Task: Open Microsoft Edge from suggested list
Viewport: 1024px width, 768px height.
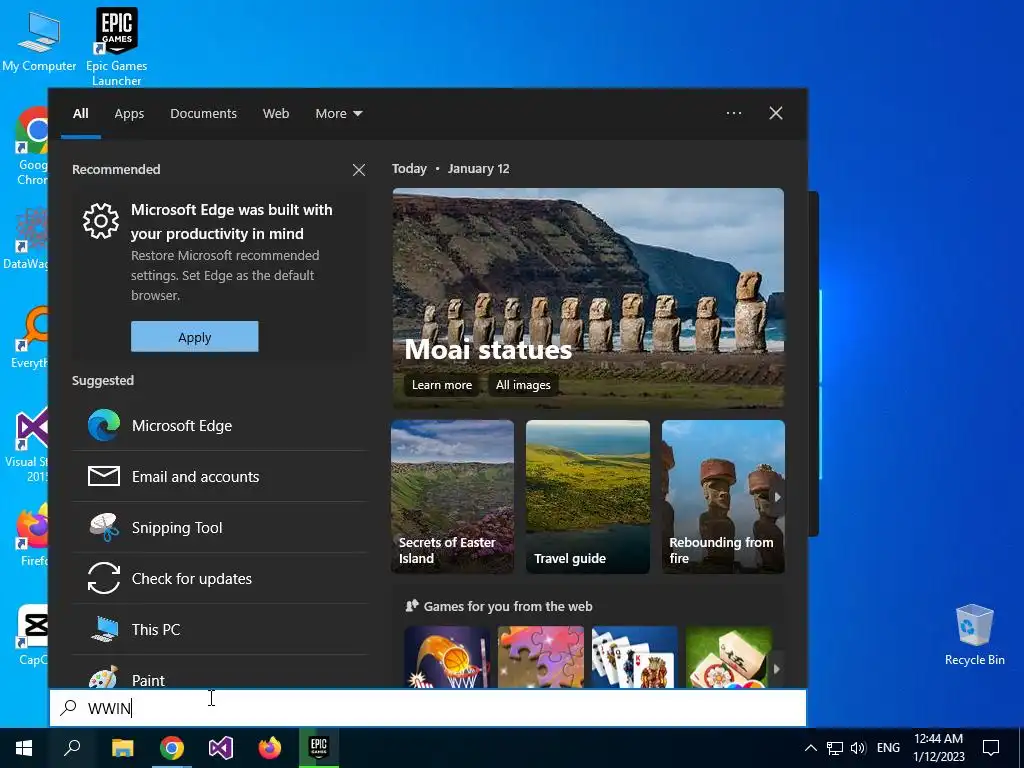Action: point(219,426)
